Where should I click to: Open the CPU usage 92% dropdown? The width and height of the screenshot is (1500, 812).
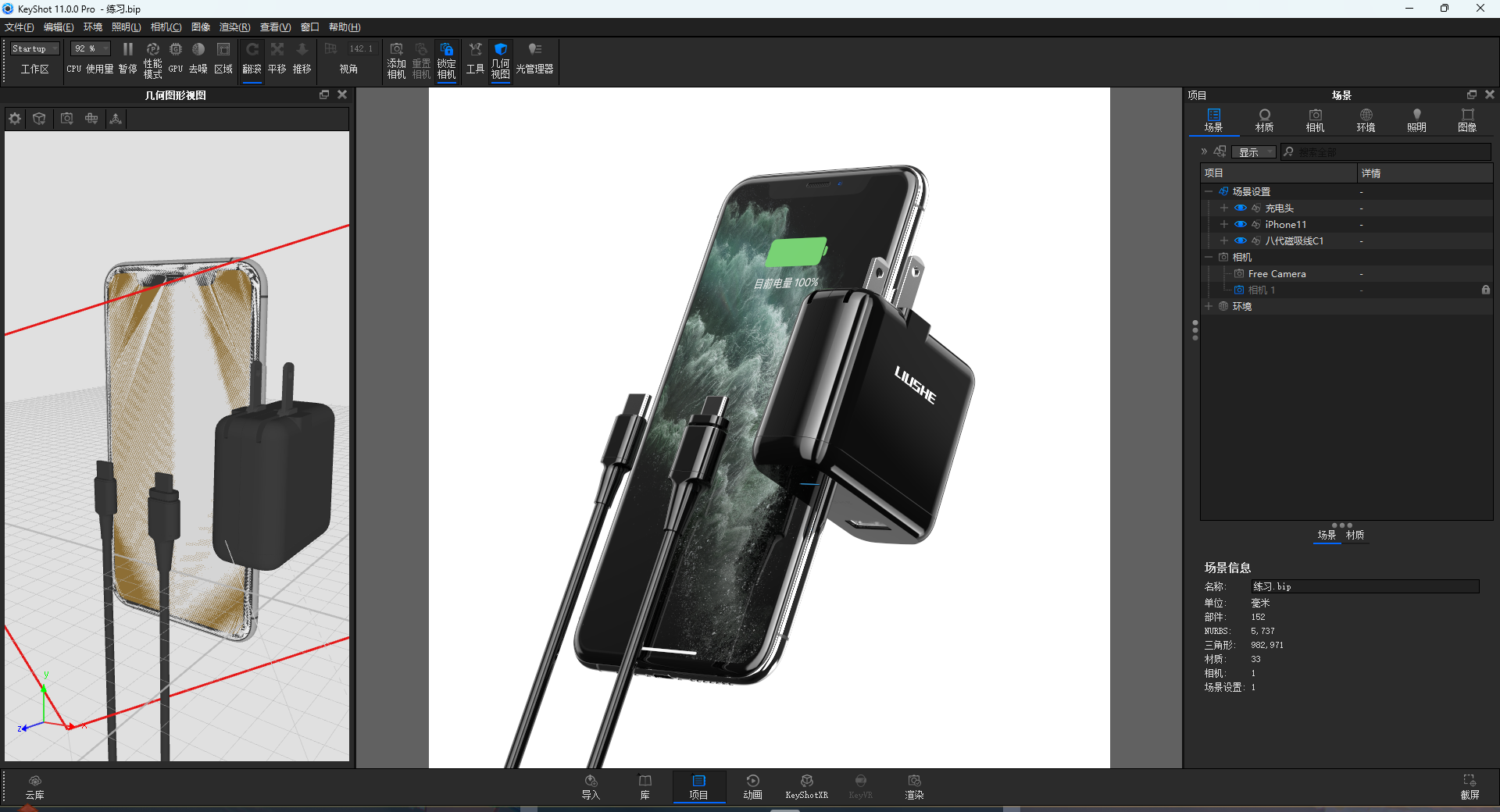point(91,48)
